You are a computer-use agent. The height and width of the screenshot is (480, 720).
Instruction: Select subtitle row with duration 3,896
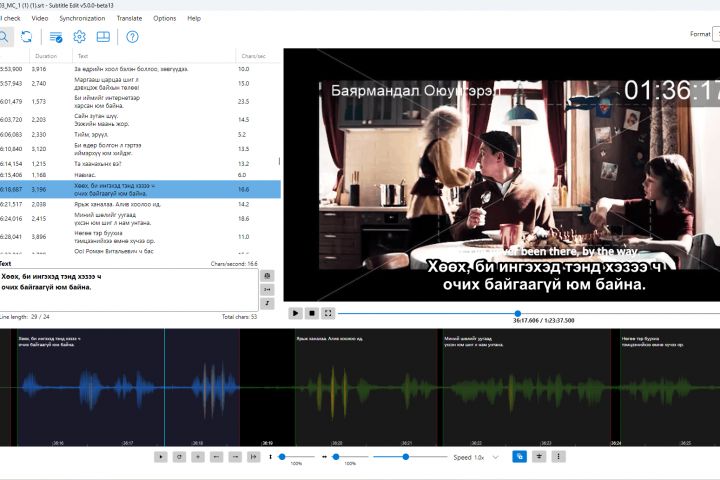(x=140, y=237)
